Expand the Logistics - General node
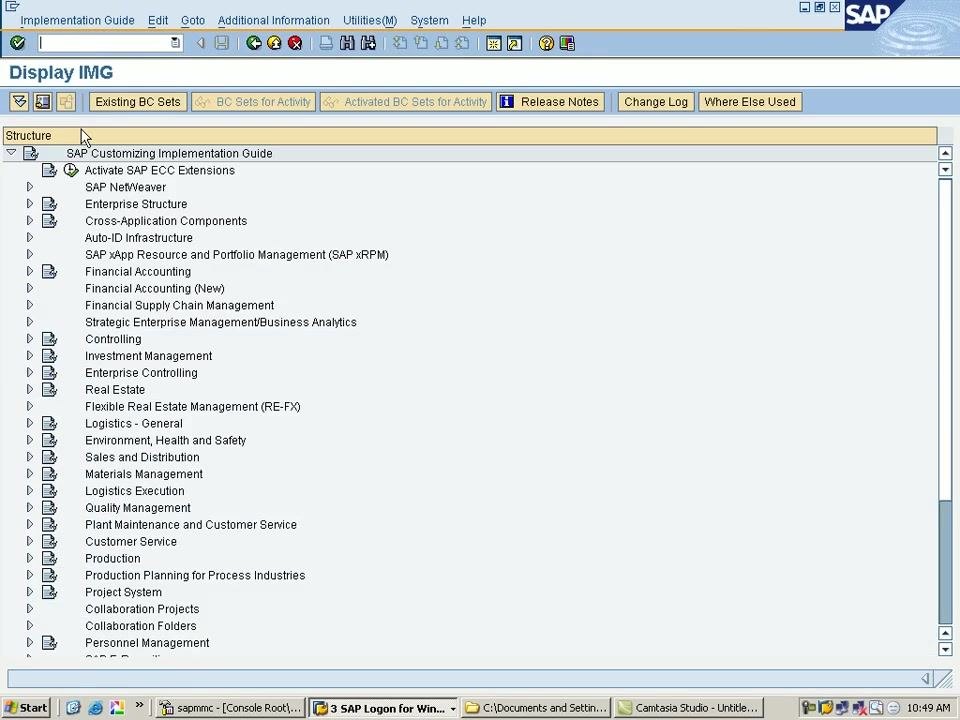960x720 pixels. [29, 423]
